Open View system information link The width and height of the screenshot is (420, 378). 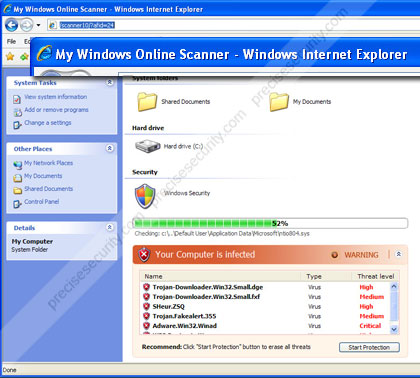pos(56,97)
